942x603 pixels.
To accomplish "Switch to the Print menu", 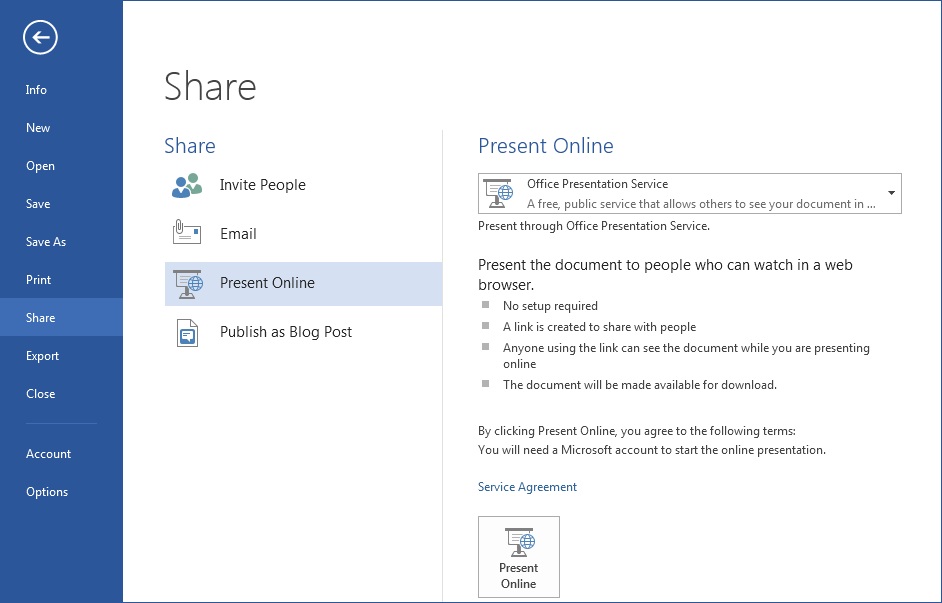I will tap(40, 279).
